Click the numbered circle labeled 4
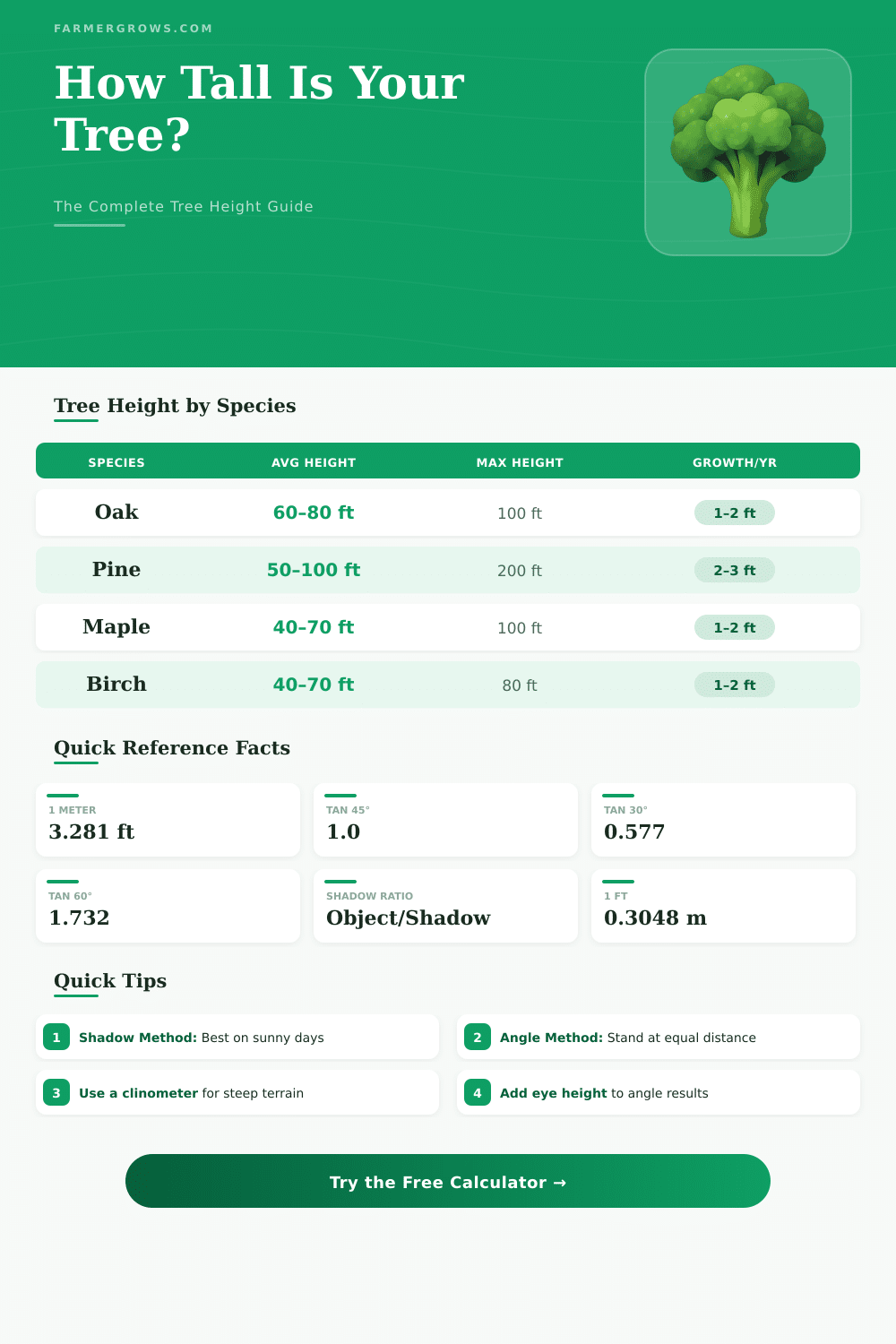896x1344 pixels. [478, 1092]
